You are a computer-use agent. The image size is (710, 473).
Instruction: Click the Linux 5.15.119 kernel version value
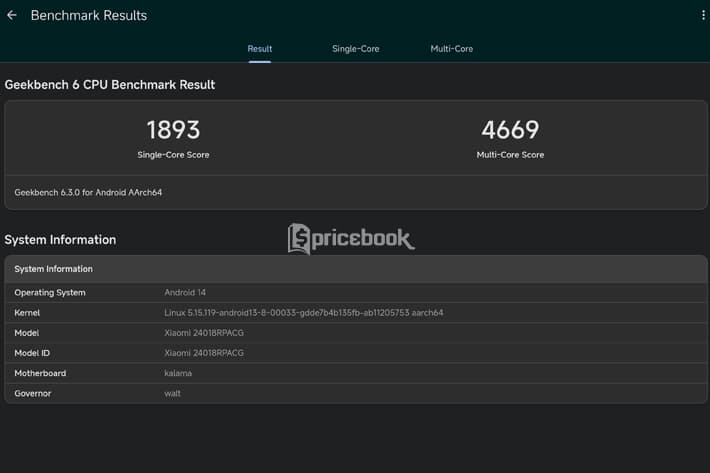[x=304, y=313]
